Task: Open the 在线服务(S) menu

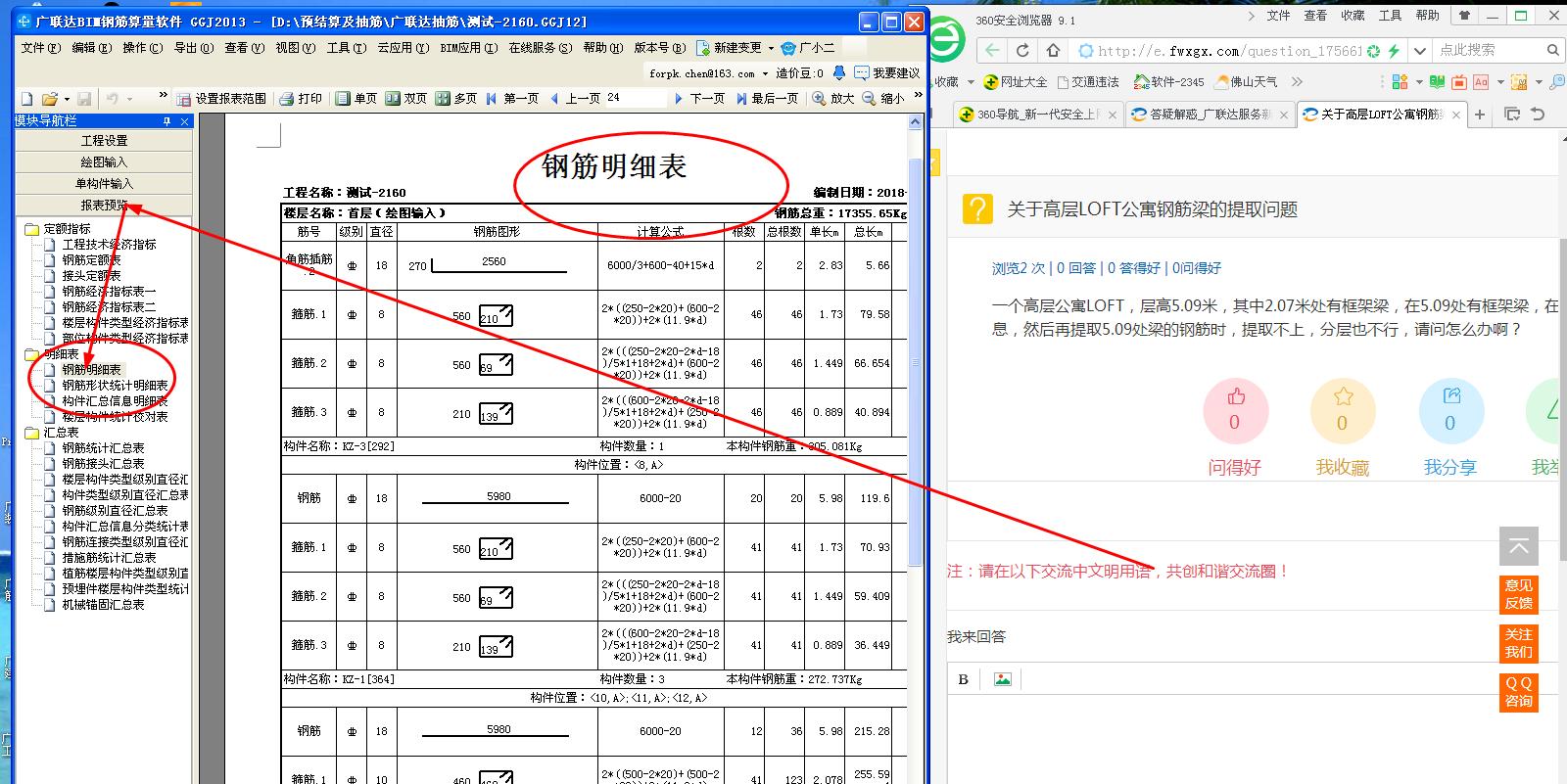Action: tap(541, 47)
